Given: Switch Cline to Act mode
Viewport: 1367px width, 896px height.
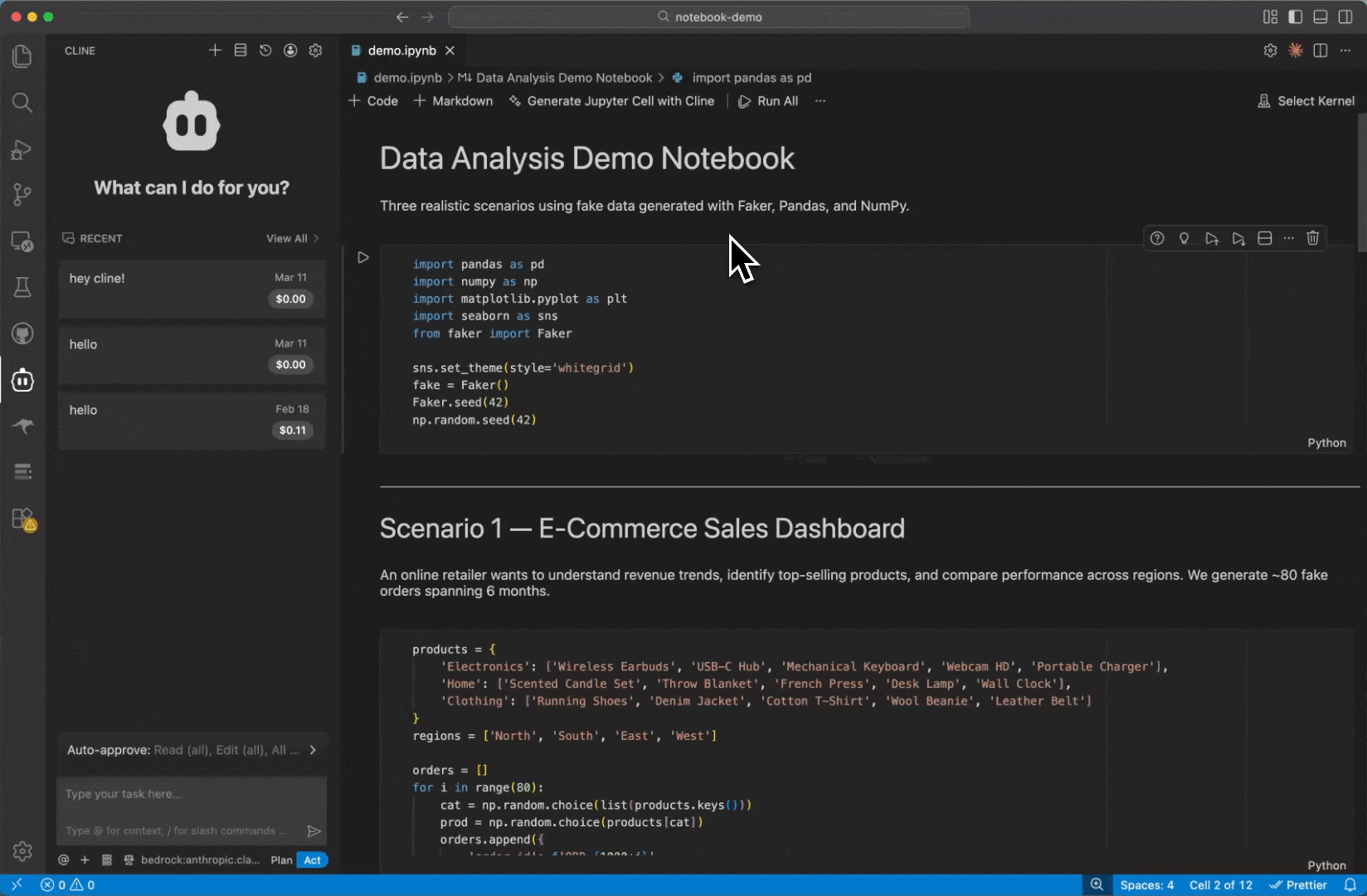Looking at the screenshot, I should click(x=313, y=860).
